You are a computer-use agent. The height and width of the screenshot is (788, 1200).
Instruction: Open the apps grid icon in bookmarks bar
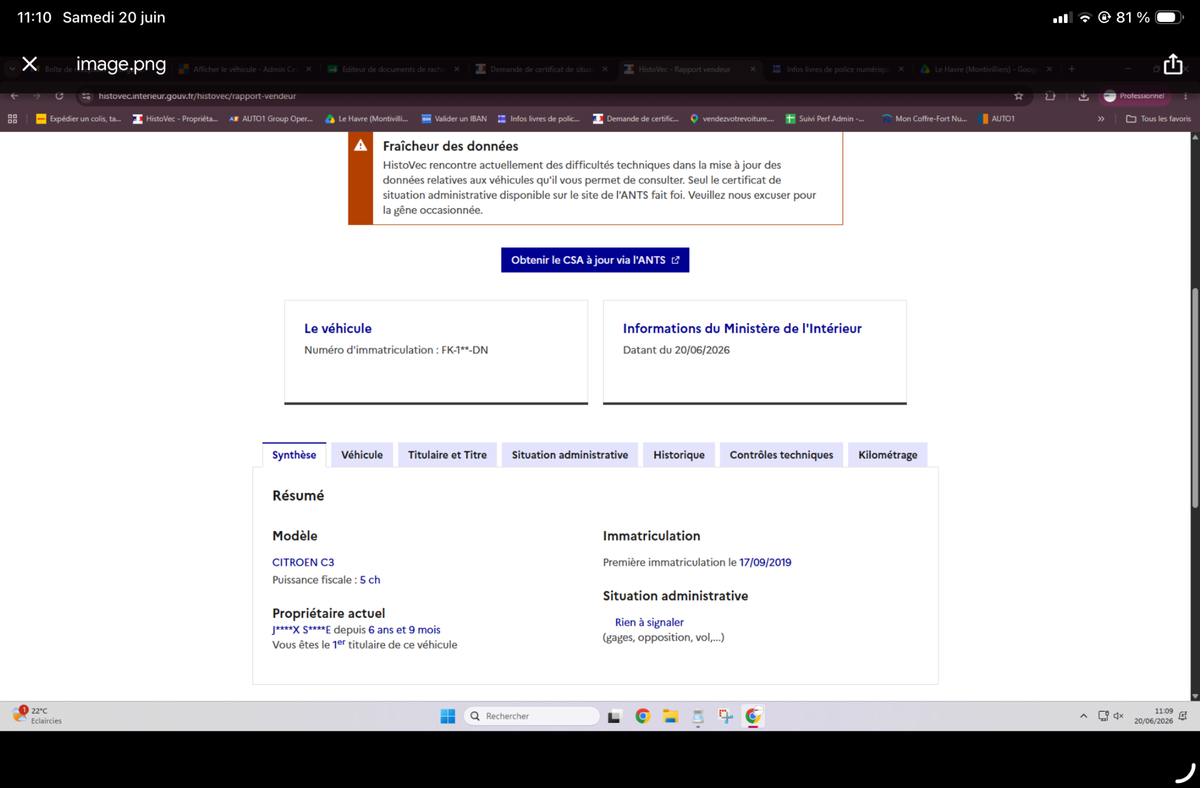(x=13, y=118)
